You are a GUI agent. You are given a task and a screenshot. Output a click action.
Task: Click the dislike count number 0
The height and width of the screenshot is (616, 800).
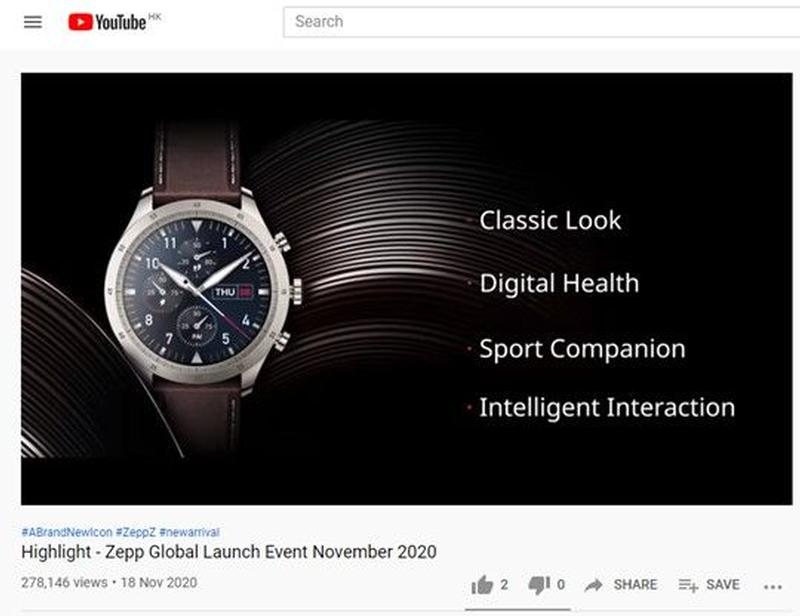point(561,585)
